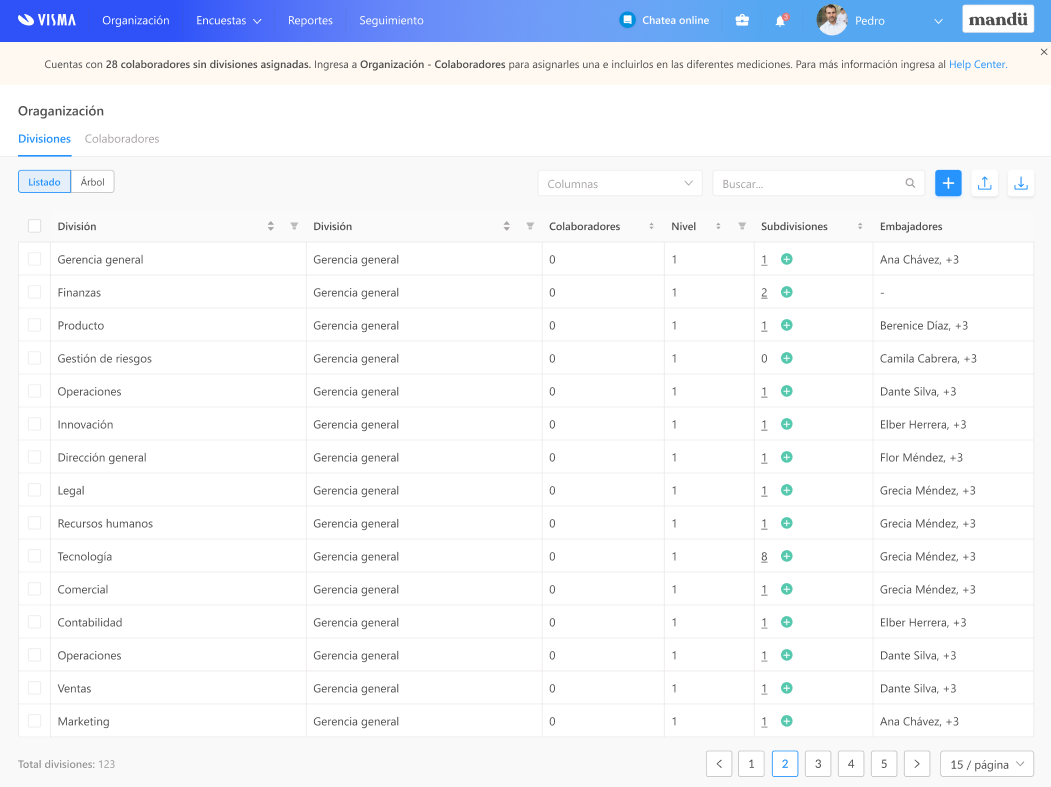
Task: Check the Tecnología row checkbox
Action: click(x=34, y=556)
